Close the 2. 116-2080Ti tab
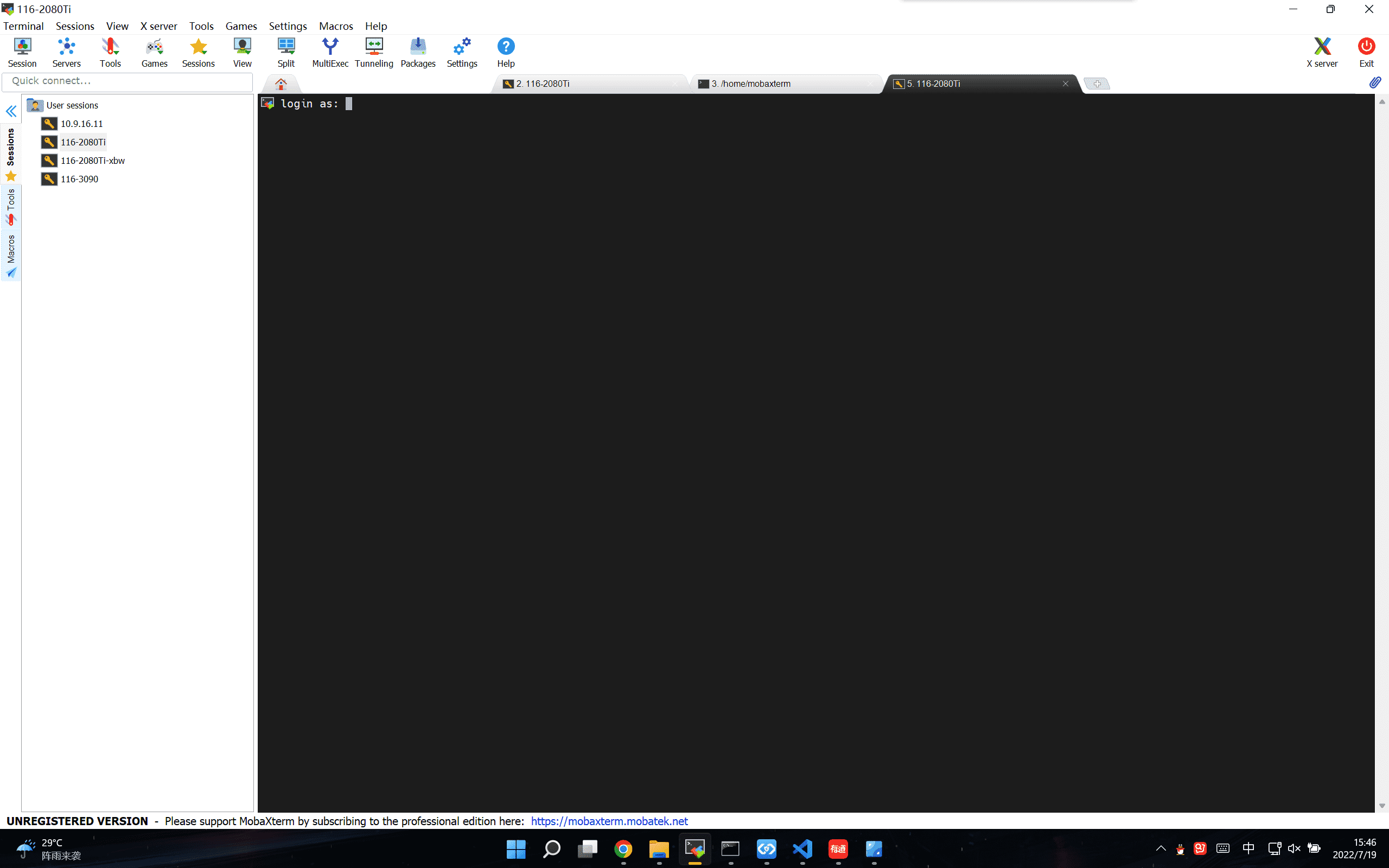 click(675, 84)
